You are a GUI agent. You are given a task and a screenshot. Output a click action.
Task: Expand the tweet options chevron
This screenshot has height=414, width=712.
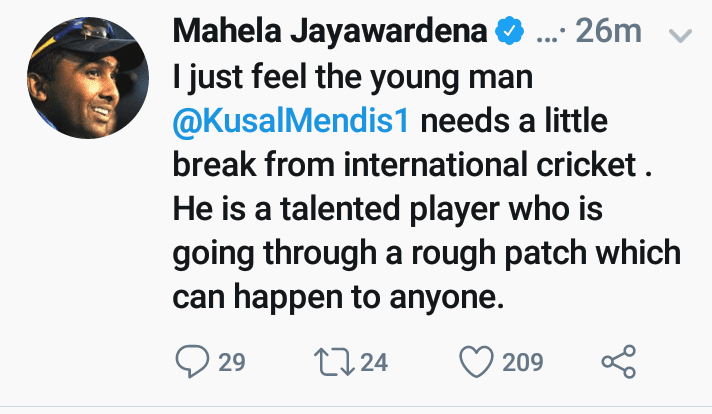(679, 35)
